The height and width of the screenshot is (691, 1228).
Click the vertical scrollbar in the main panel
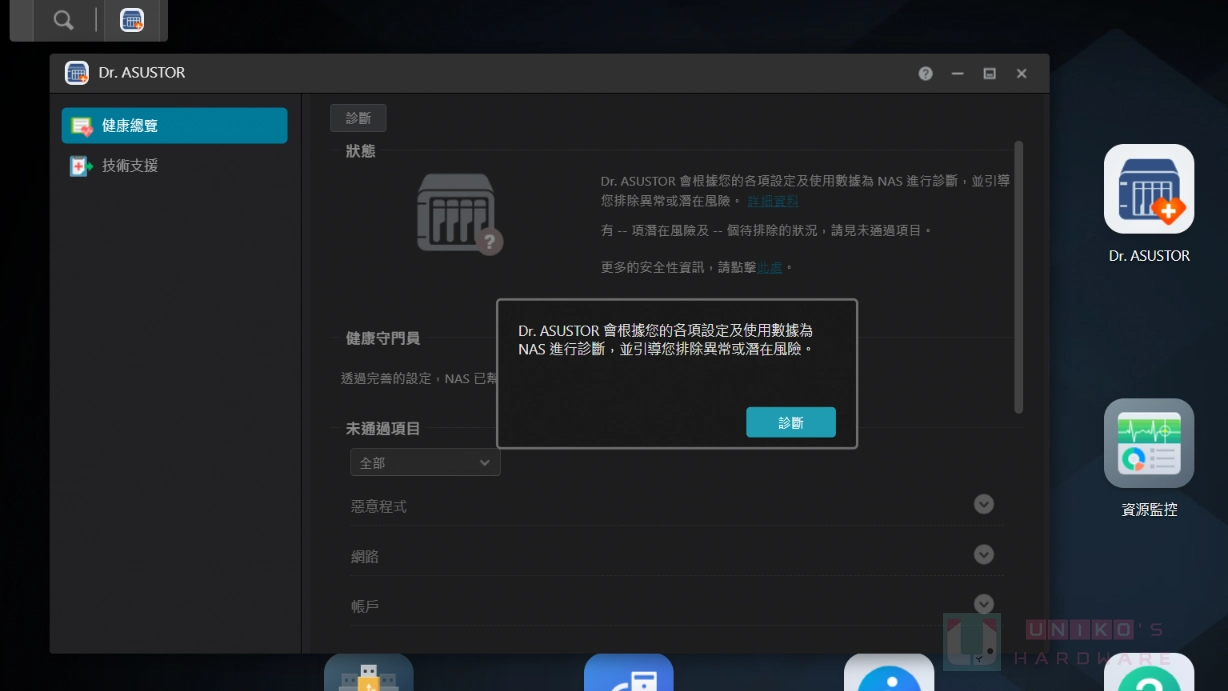(1019, 277)
